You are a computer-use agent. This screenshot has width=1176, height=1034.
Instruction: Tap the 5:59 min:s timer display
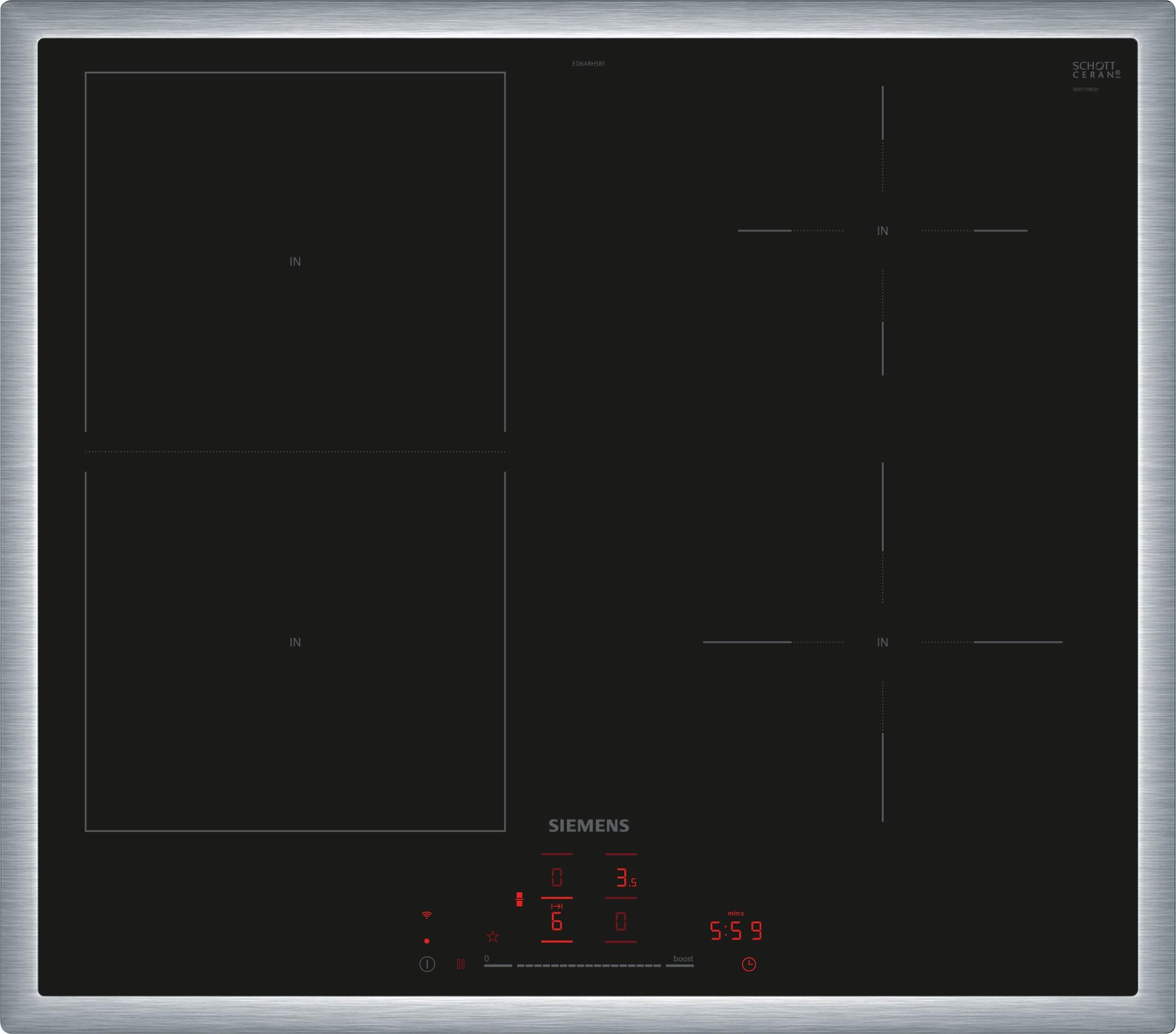[x=735, y=931]
